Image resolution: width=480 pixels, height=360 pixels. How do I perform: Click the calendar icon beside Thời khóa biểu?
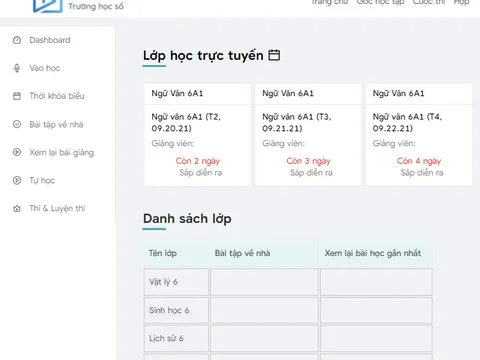click(x=17, y=96)
